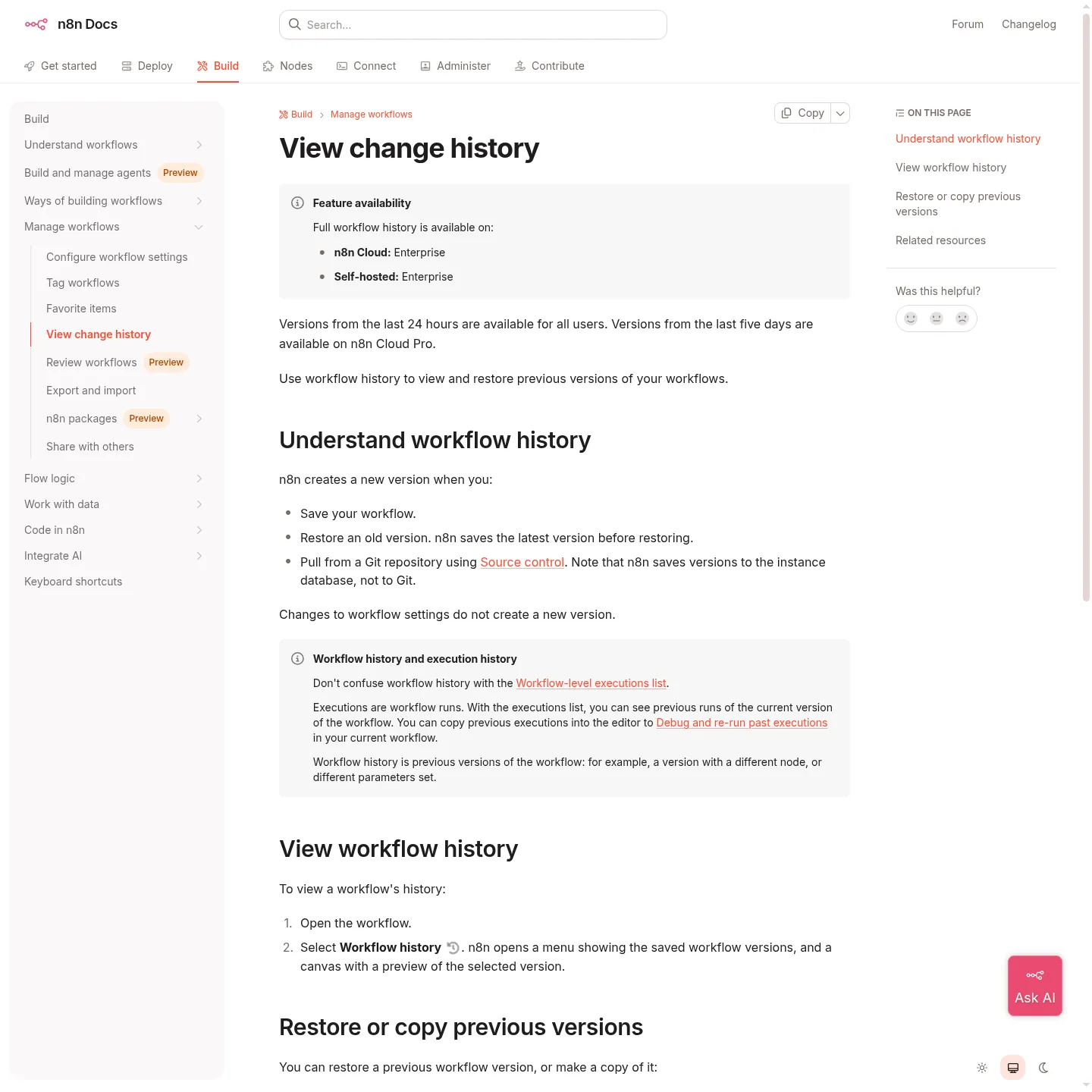1092x1092 pixels.
Task: Switch to dark theme moon icon
Action: [x=1043, y=1068]
